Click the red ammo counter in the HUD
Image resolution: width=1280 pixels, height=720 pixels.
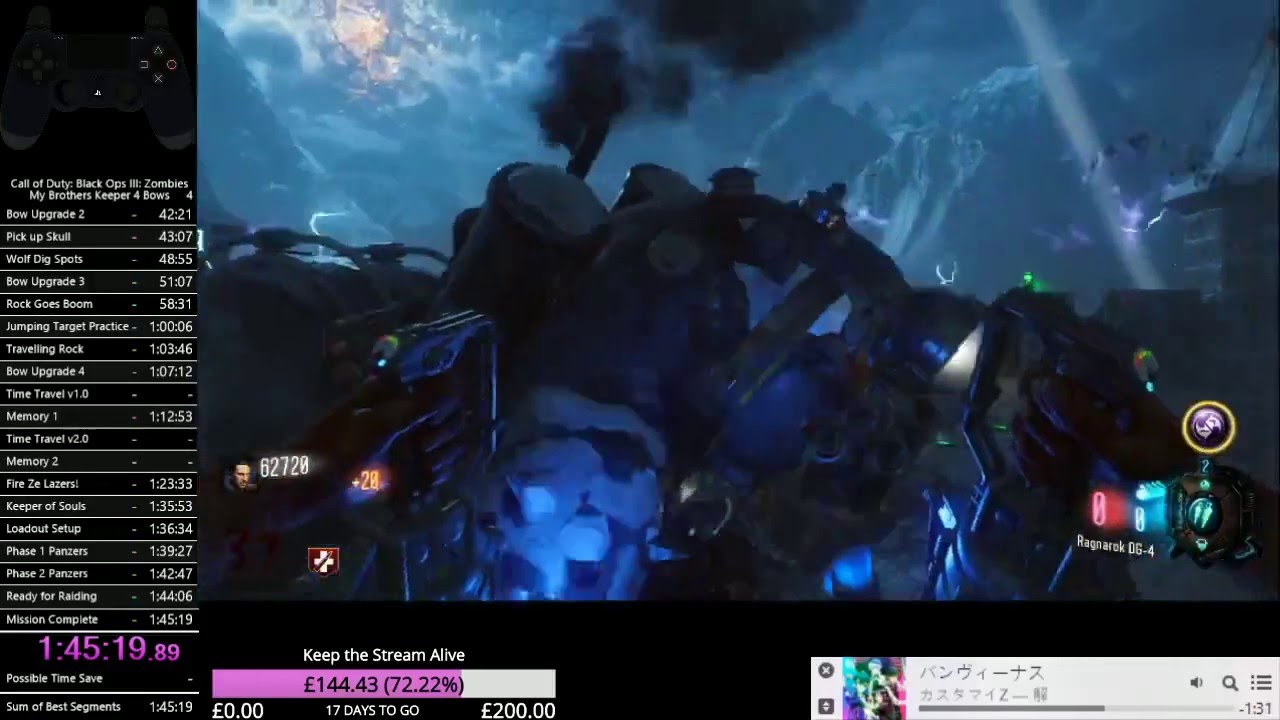(x=1098, y=510)
